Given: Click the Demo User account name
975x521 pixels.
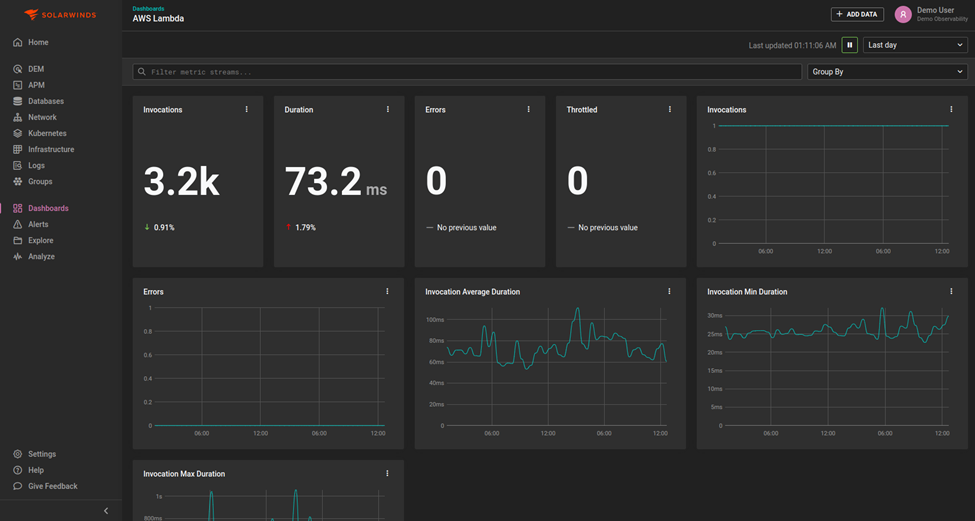Looking at the screenshot, I should coord(935,11).
